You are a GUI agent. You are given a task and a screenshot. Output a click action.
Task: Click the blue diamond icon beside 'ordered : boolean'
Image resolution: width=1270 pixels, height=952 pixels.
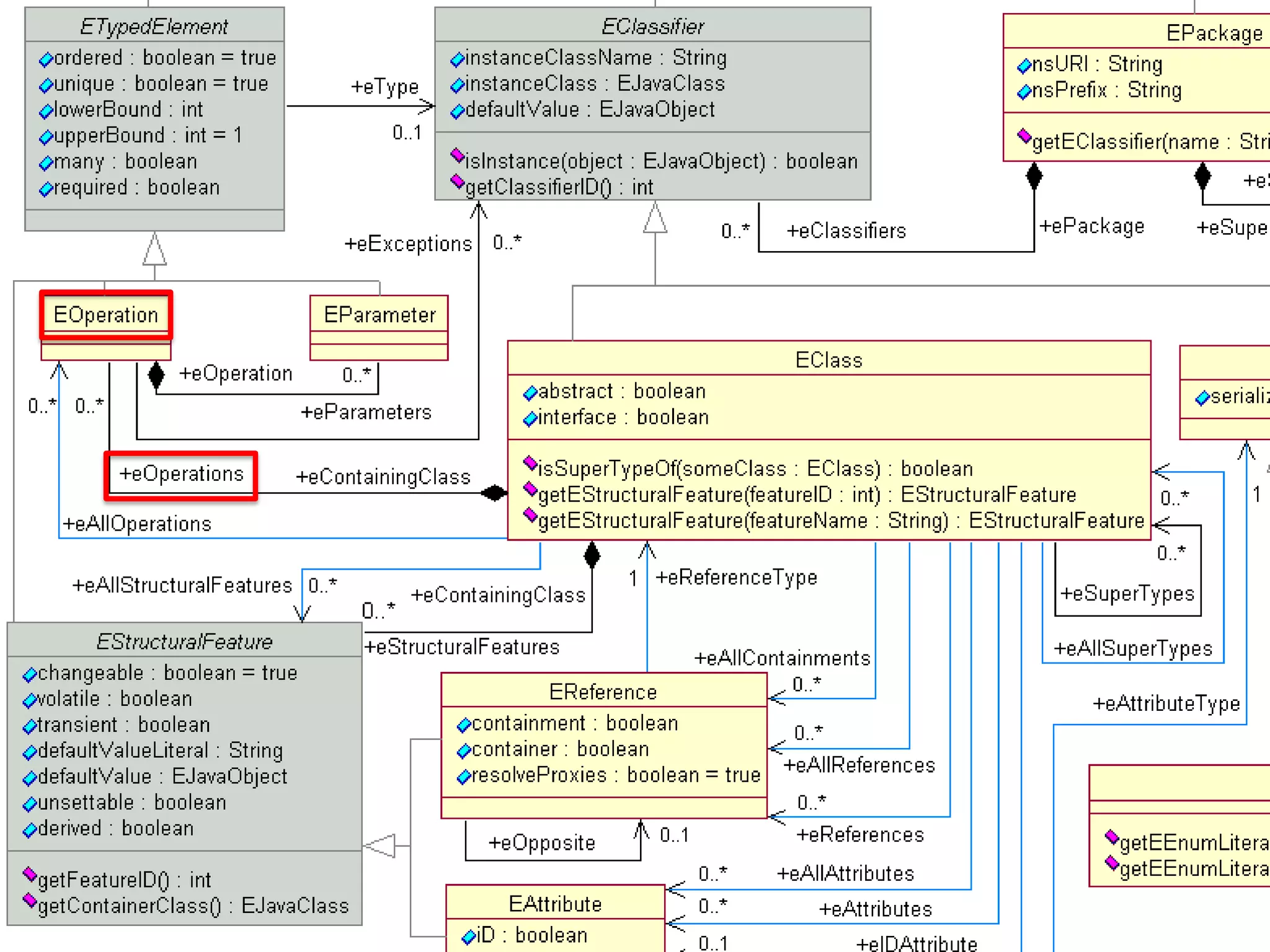tap(45, 59)
